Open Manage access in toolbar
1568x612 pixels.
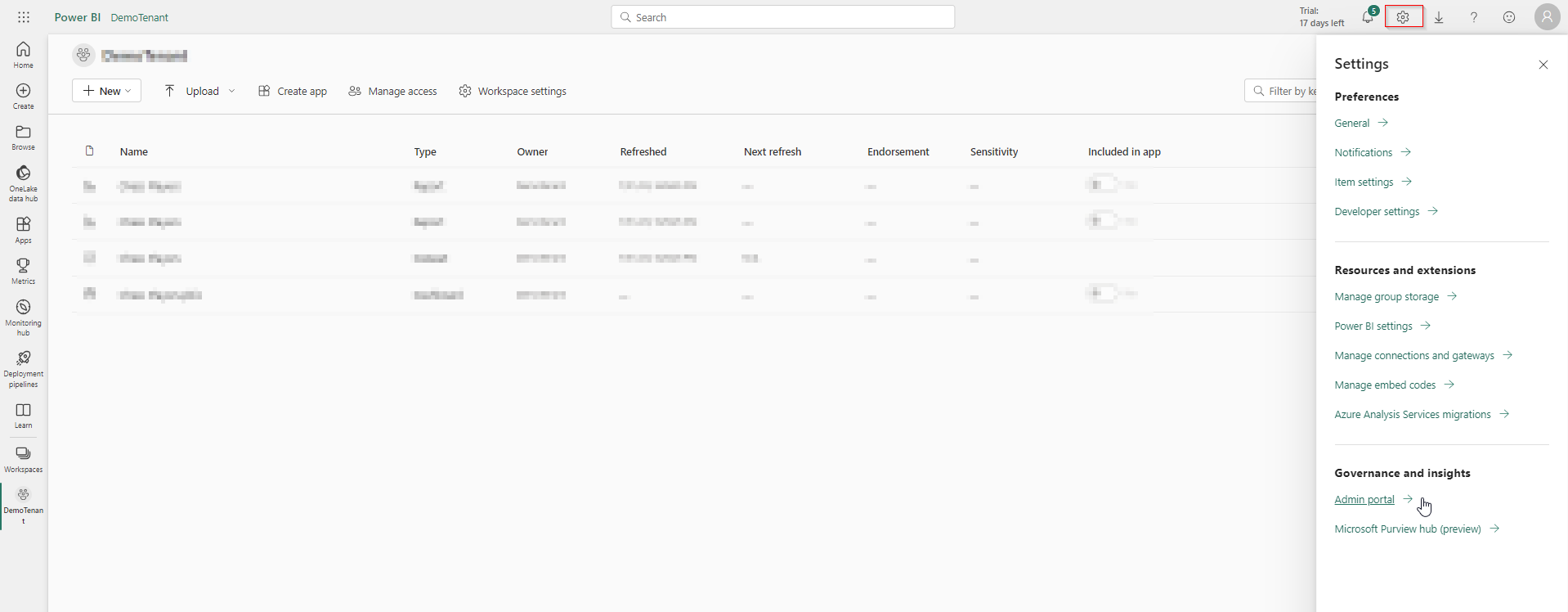(392, 91)
